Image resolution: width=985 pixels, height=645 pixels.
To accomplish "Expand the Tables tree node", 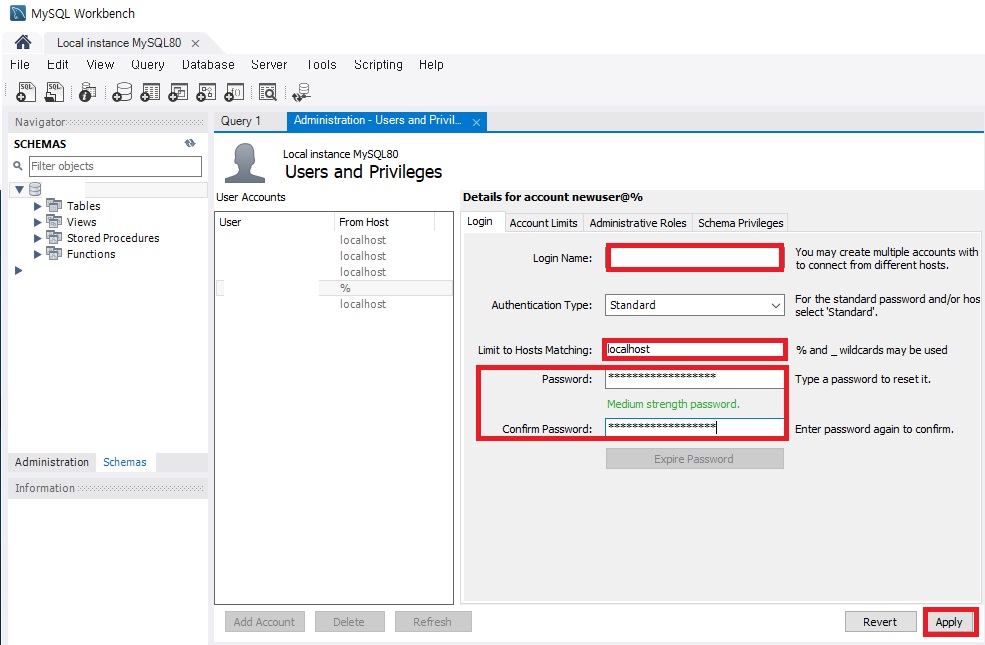I will click(x=37, y=206).
